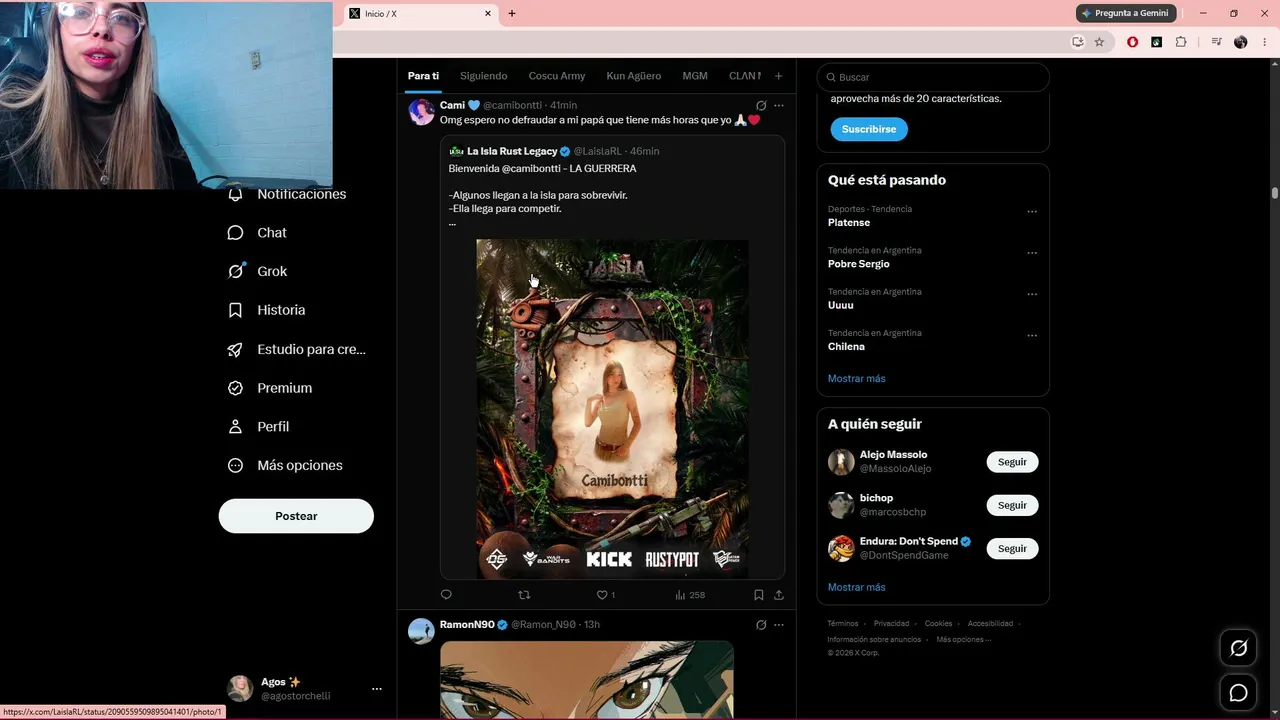Share Cami's post via share icon
This screenshot has height=720, width=1280.
coord(779,595)
